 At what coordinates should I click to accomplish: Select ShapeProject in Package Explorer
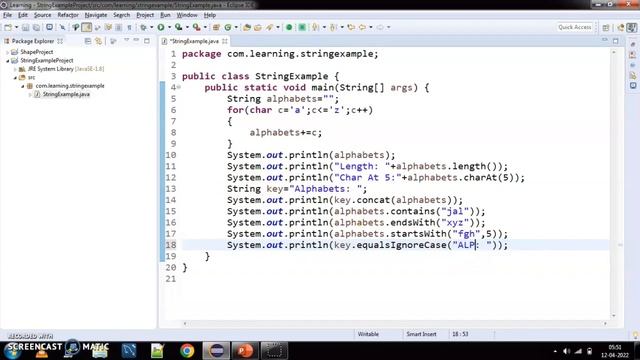[36, 52]
